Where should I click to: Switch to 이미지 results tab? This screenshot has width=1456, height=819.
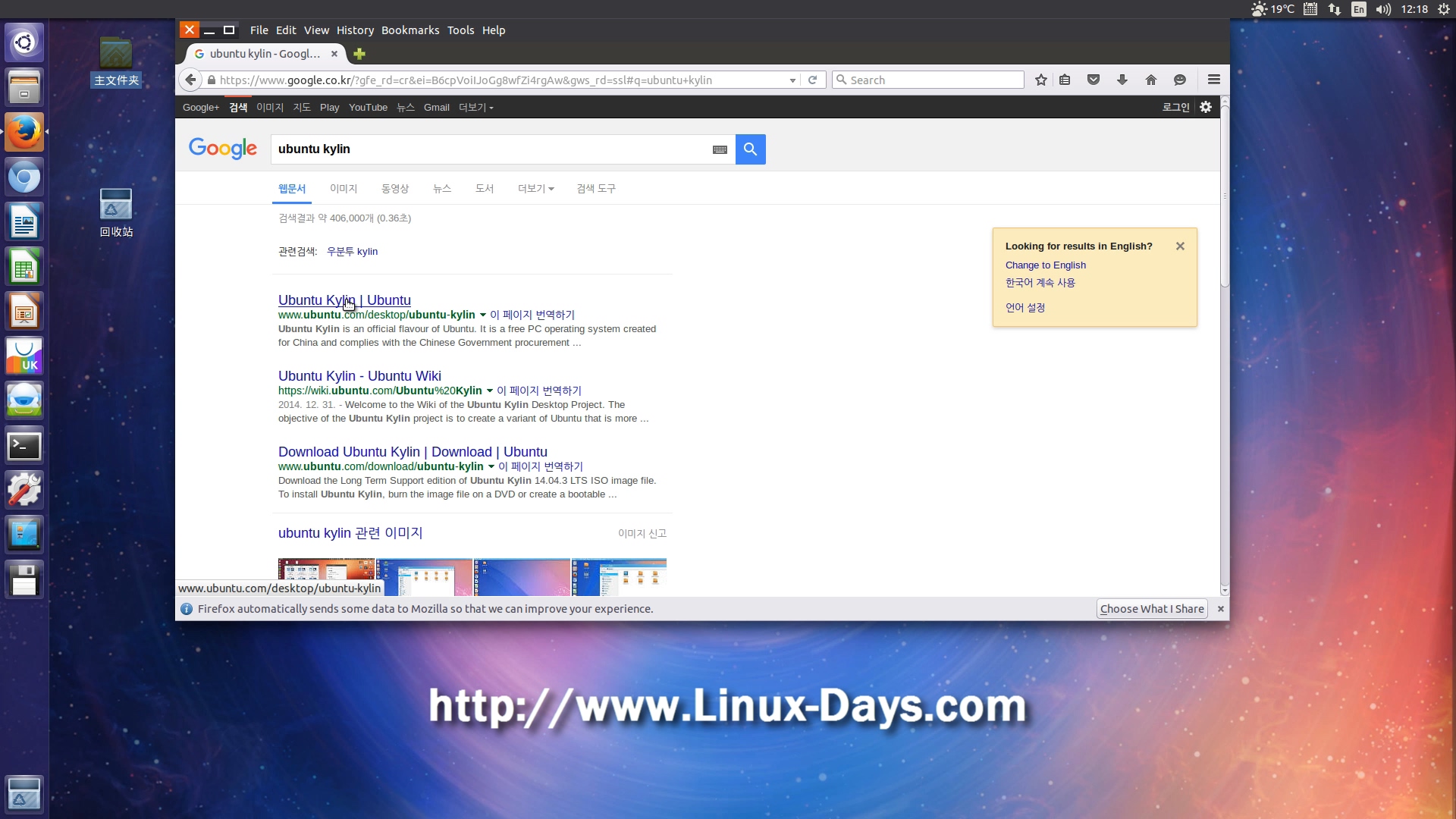point(344,189)
